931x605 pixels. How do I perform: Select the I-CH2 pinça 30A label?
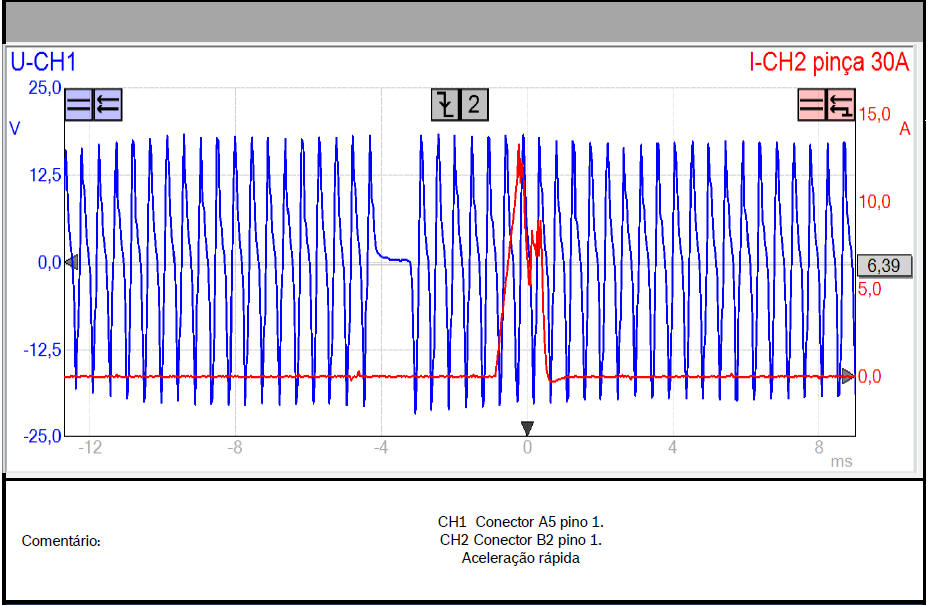pyautogui.click(x=829, y=63)
